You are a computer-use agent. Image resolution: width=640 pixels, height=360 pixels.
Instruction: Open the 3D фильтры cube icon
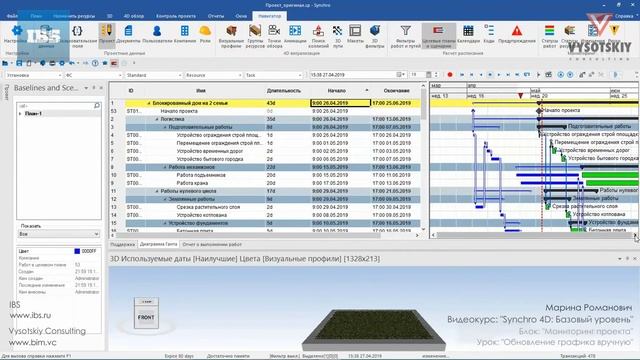[375, 31]
